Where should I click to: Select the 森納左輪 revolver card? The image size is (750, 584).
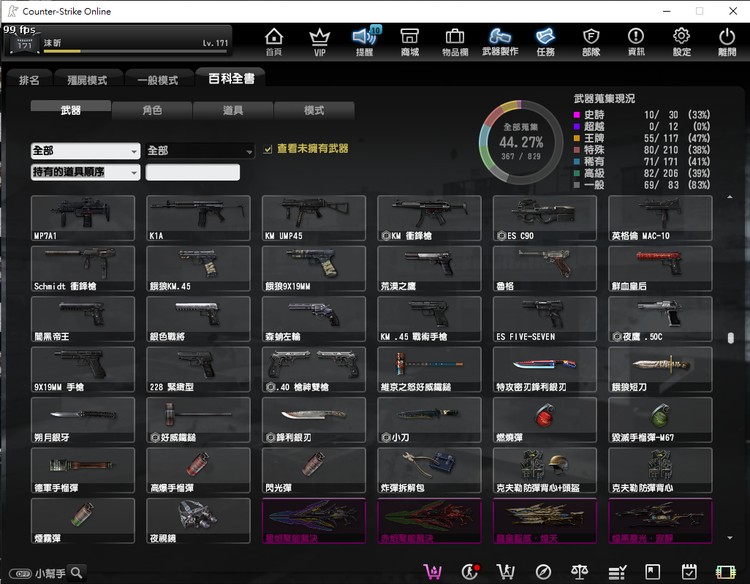click(314, 319)
